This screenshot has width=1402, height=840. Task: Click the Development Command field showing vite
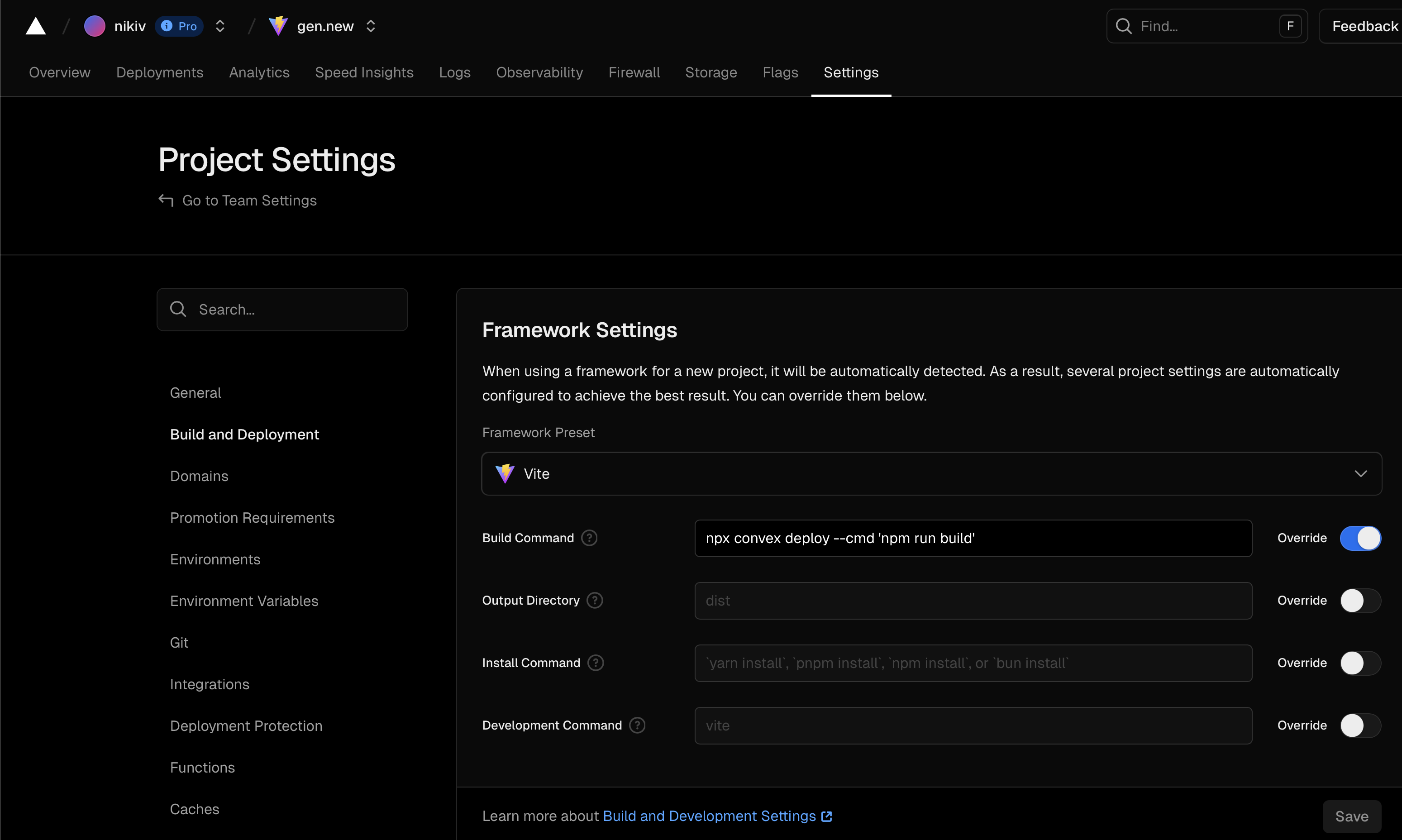coord(973,725)
